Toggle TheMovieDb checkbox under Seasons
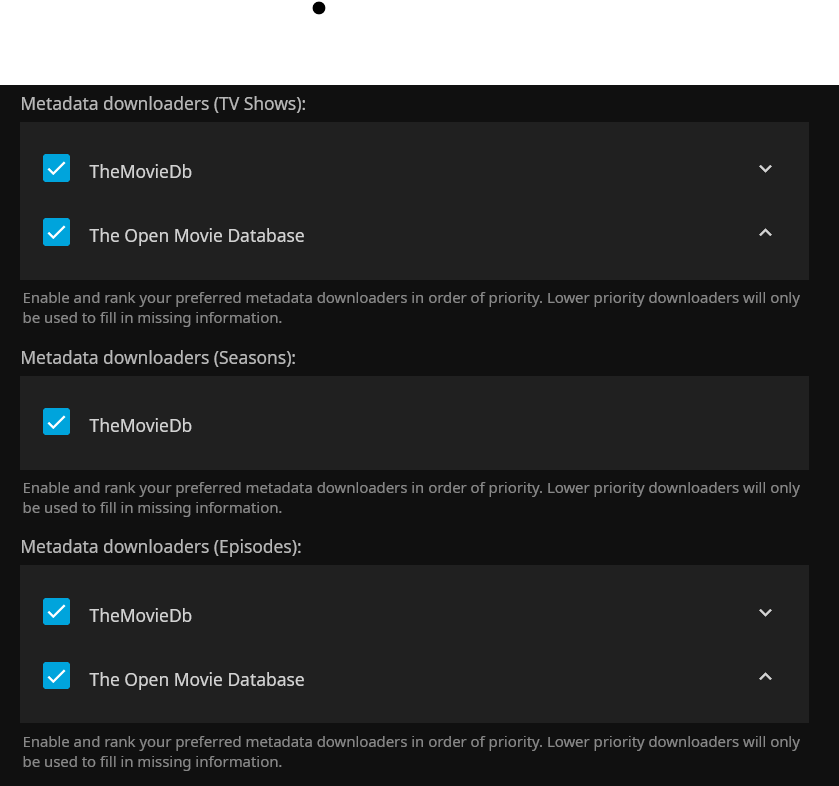 (57, 423)
